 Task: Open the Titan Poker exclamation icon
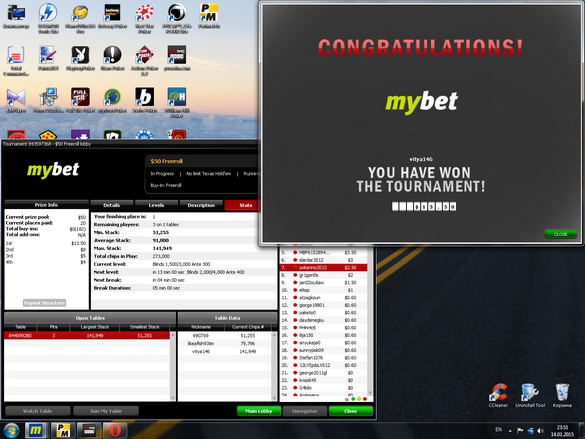pyautogui.click(x=112, y=58)
